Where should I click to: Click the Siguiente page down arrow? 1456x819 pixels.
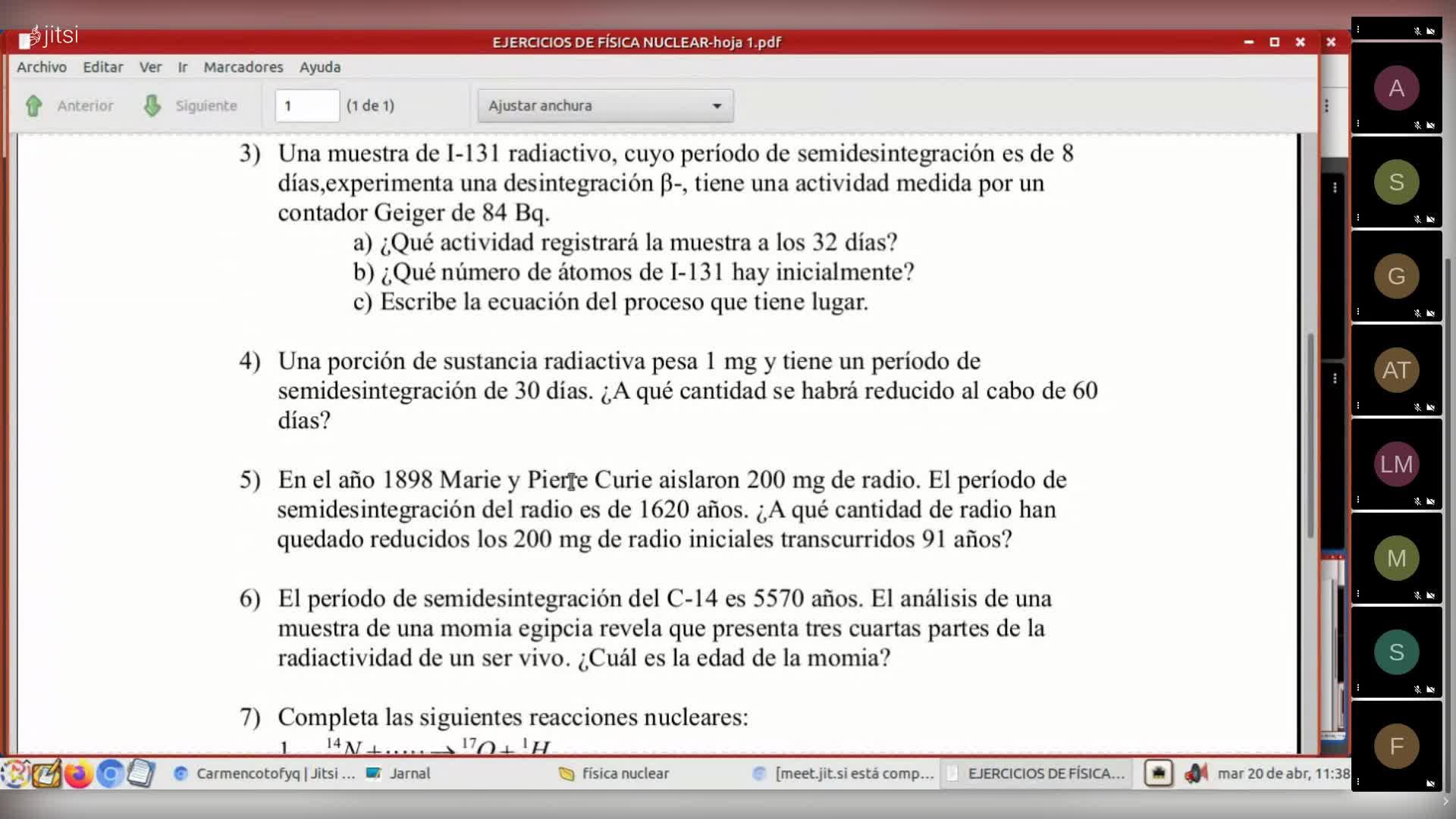point(152,106)
